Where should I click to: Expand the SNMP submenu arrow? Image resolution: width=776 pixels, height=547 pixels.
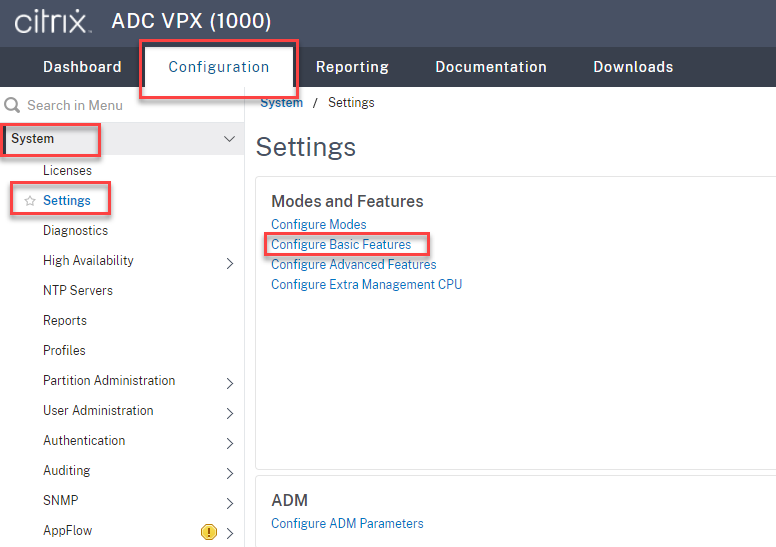(x=229, y=503)
